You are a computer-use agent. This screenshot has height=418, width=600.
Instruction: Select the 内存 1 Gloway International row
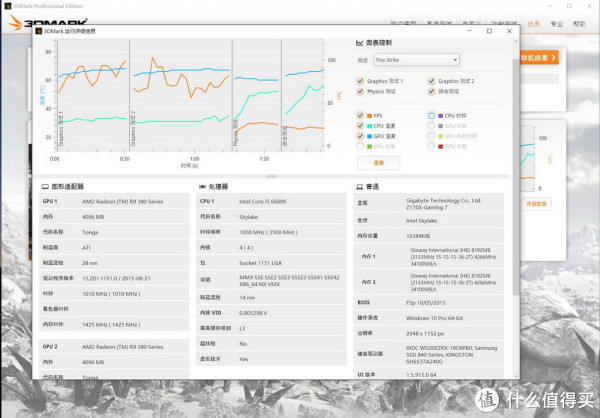(428, 256)
